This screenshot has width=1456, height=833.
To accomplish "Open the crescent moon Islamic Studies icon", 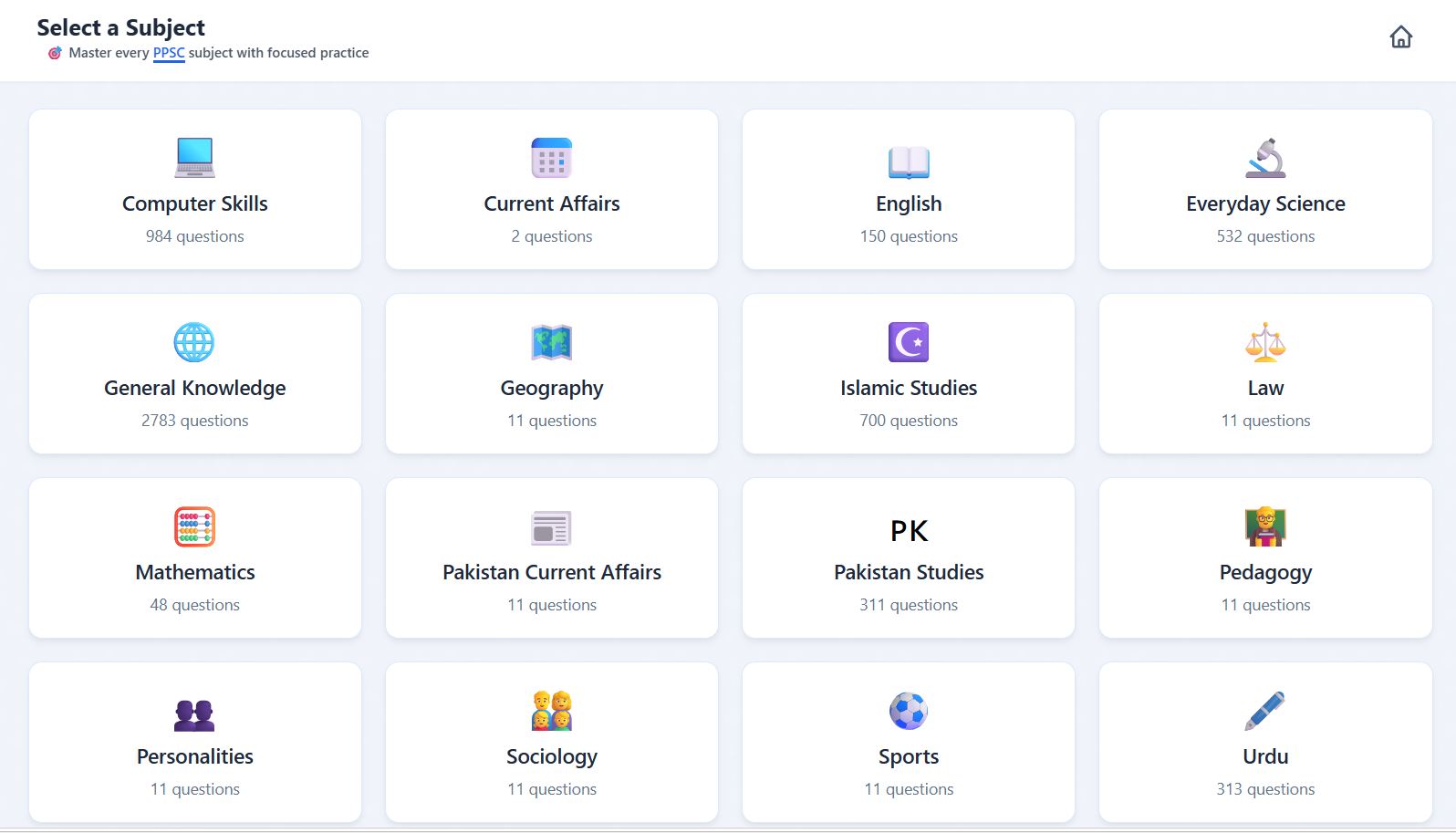I will point(909,342).
